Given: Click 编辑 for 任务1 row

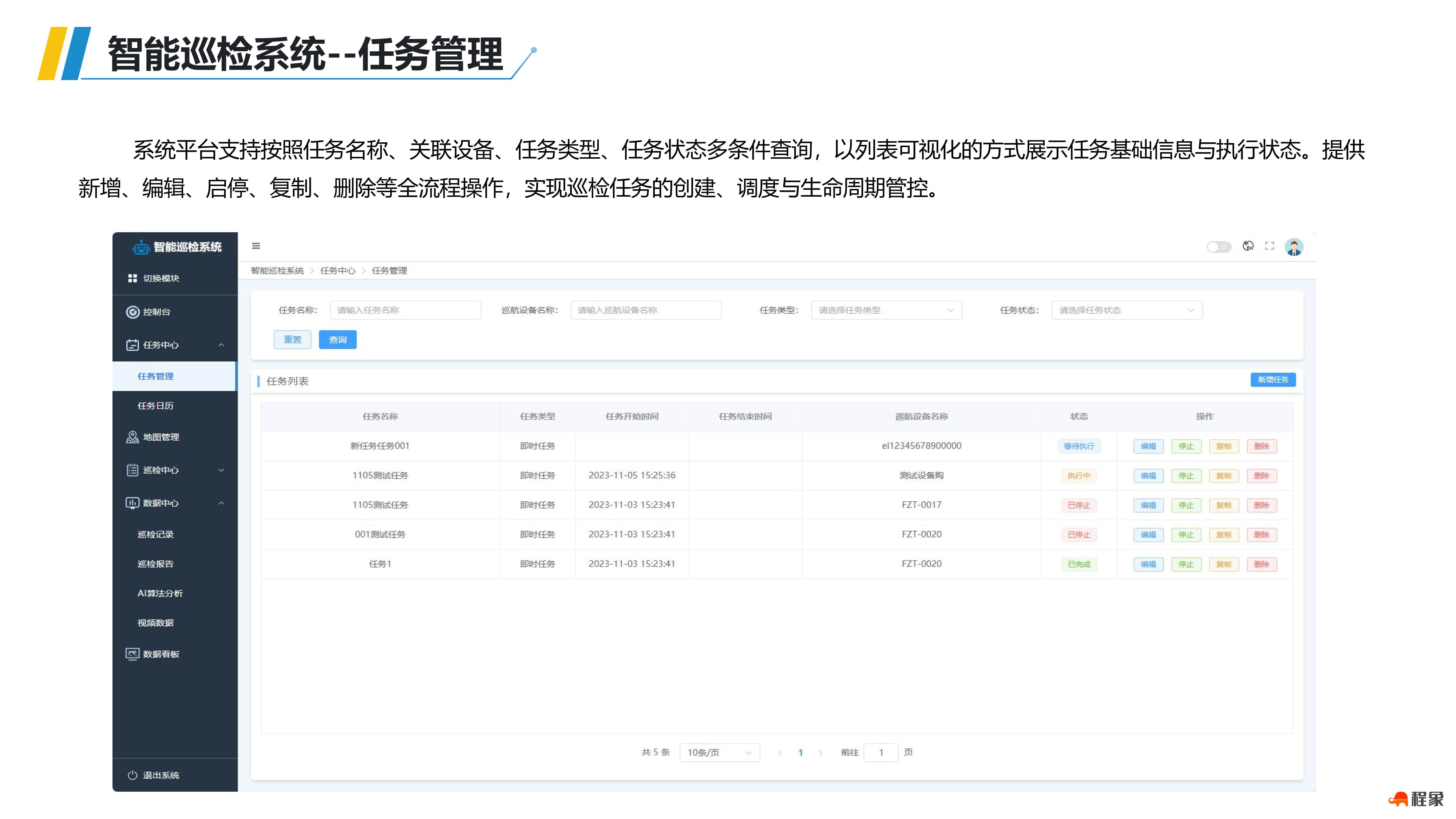Looking at the screenshot, I should pos(1148,564).
